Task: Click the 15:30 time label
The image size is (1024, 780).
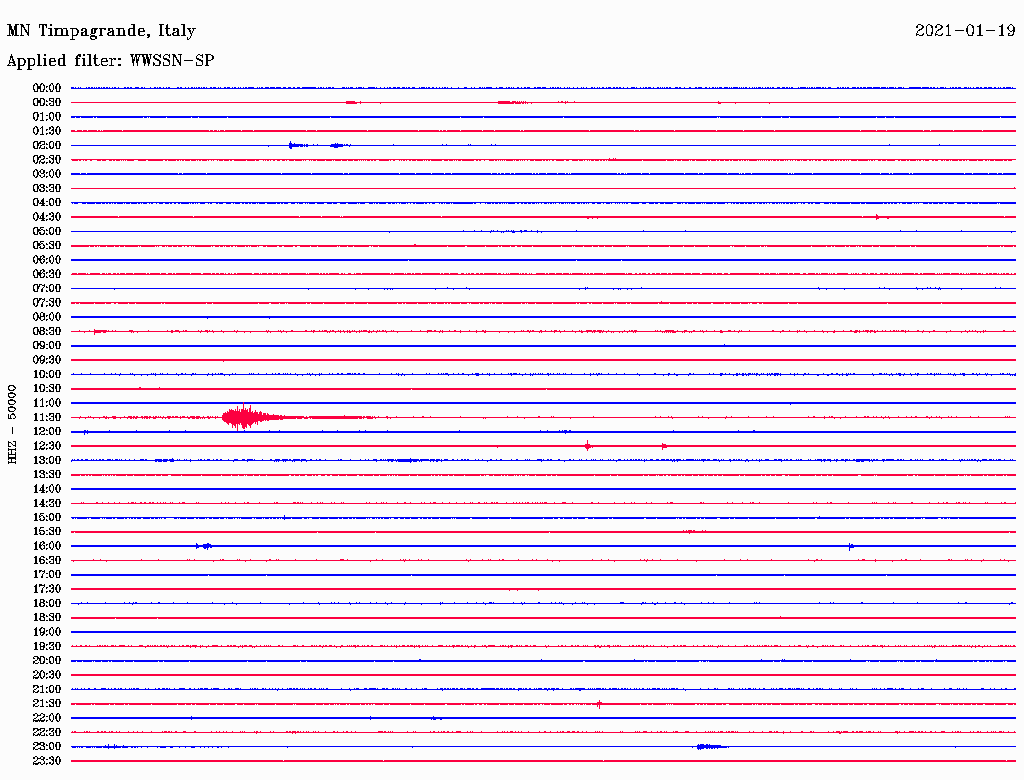Action: coord(47,532)
